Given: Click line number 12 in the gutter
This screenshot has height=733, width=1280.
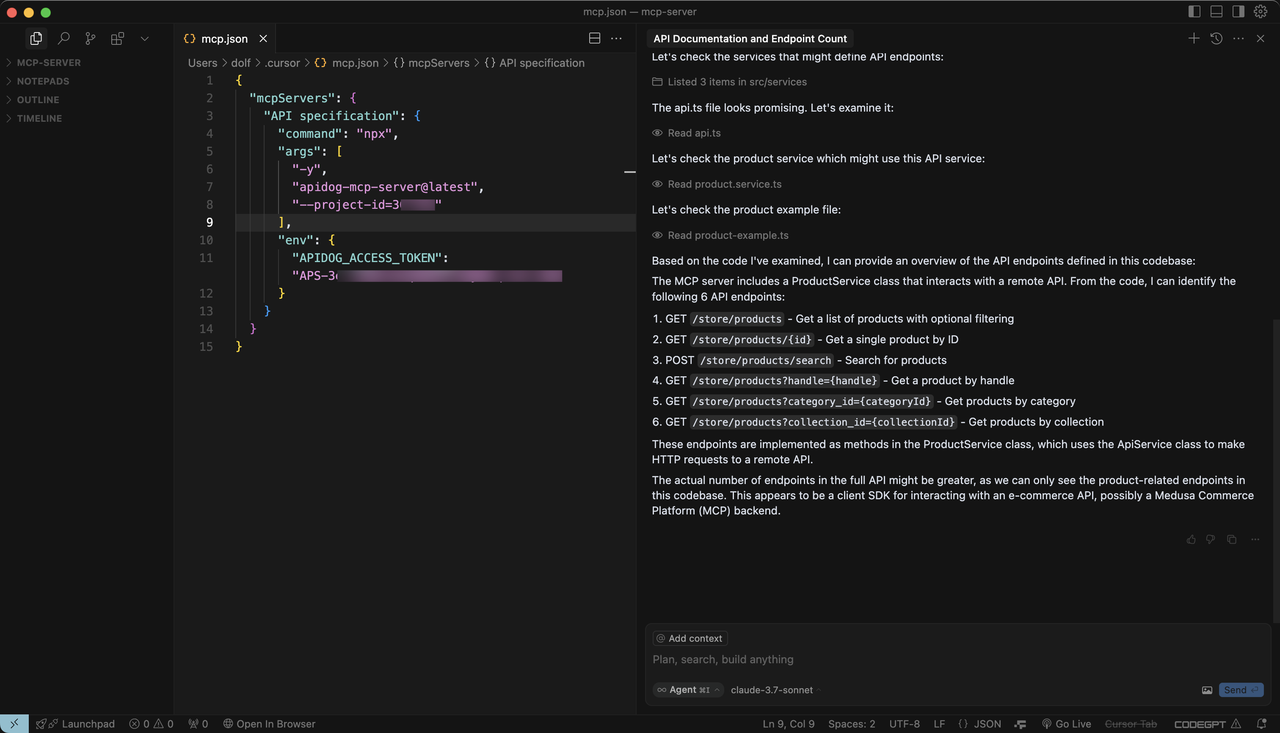Looking at the screenshot, I should [x=206, y=293].
